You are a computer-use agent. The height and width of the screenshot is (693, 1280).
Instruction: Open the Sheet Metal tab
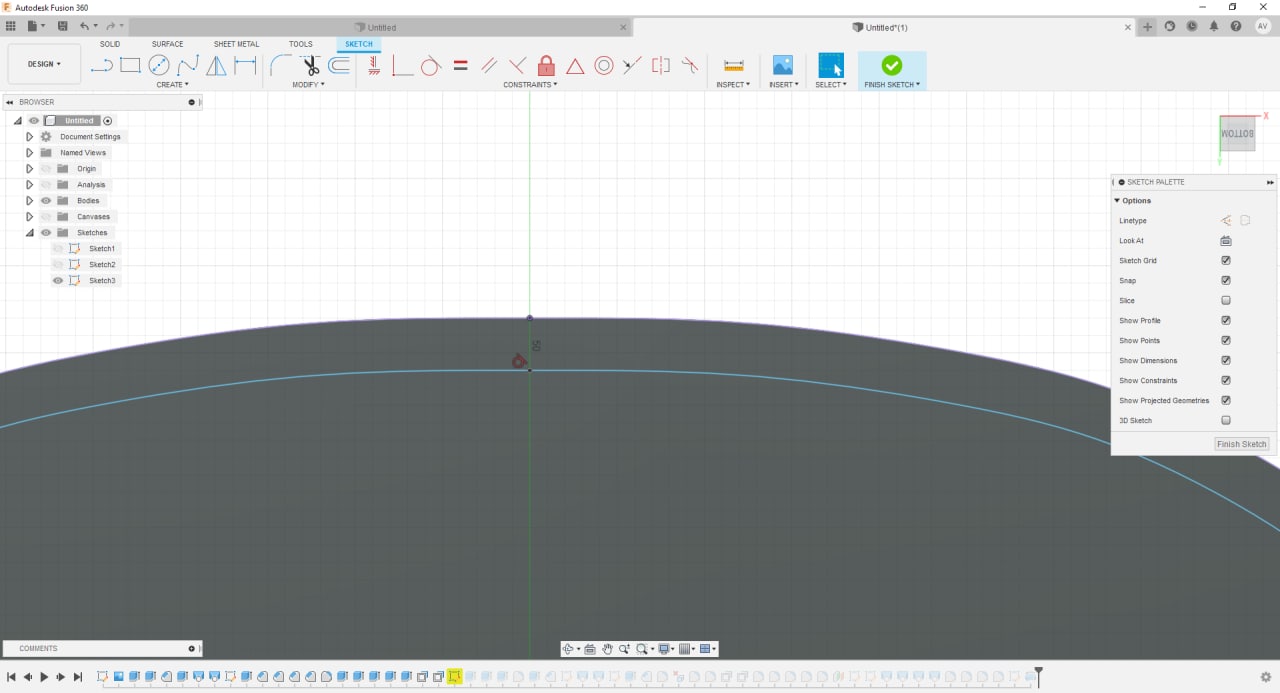[x=236, y=44]
